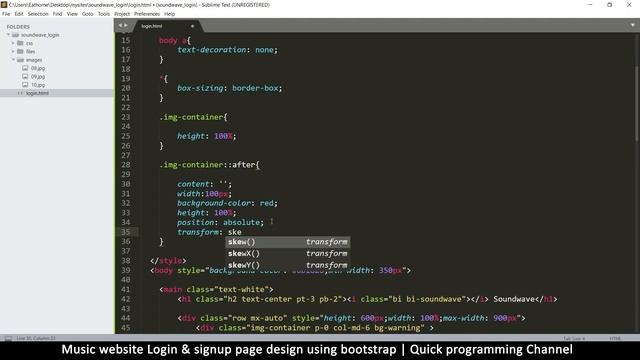Click the unsaved dot on login.html tab
The width and height of the screenshot is (640, 360).
pyautogui.click(x=192, y=26)
